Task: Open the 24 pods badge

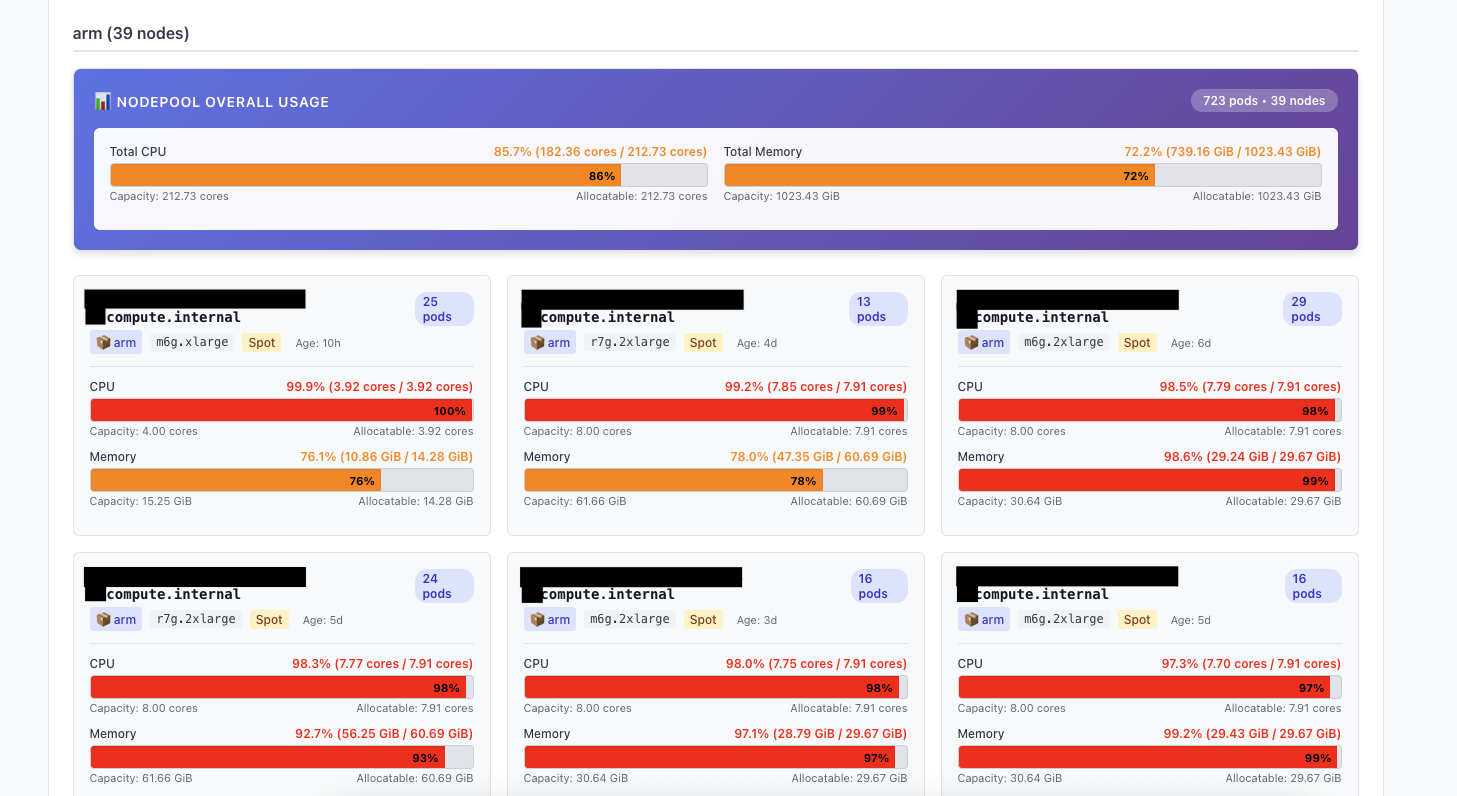Action: (443, 586)
